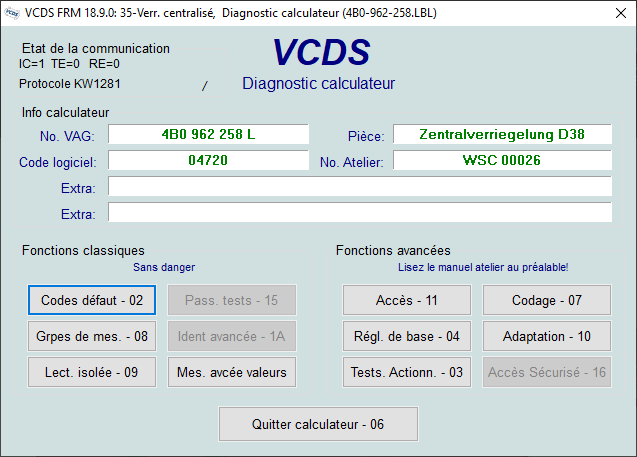The width and height of the screenshot is (637, 457).
Task: Open Codage - 07
Action: [x=546, y=300]
